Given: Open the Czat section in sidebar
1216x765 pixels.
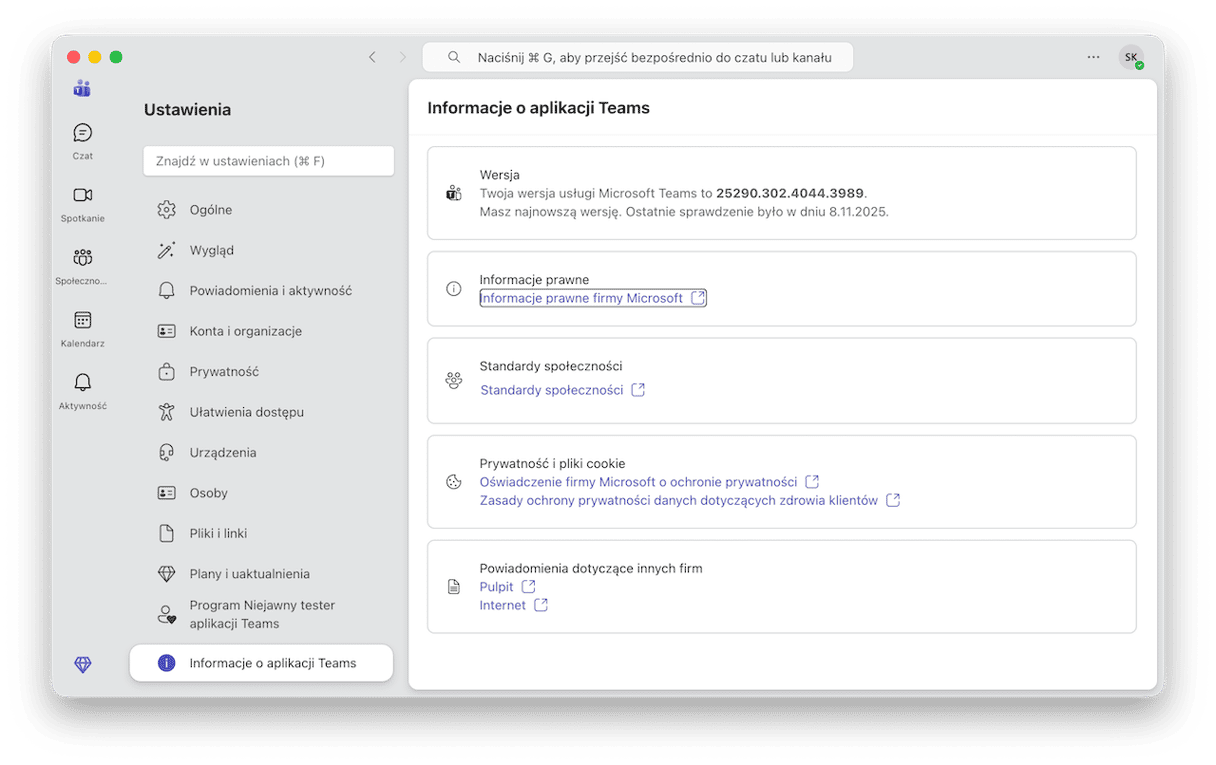Looking at the screenshot, I should coord(83,140).
